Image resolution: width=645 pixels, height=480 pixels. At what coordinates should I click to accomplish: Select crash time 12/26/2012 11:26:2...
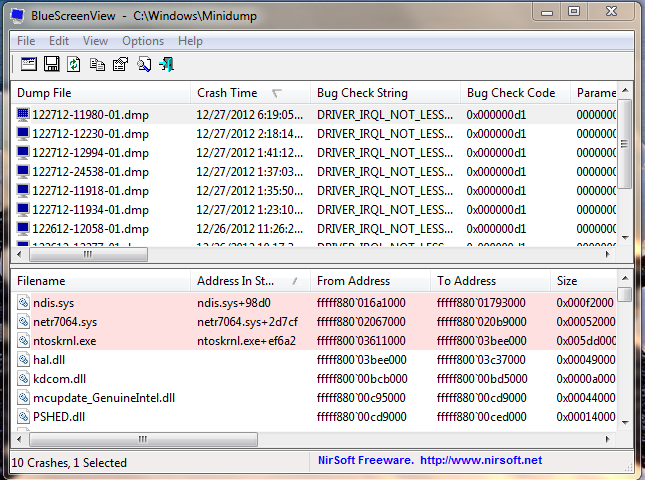250,229
